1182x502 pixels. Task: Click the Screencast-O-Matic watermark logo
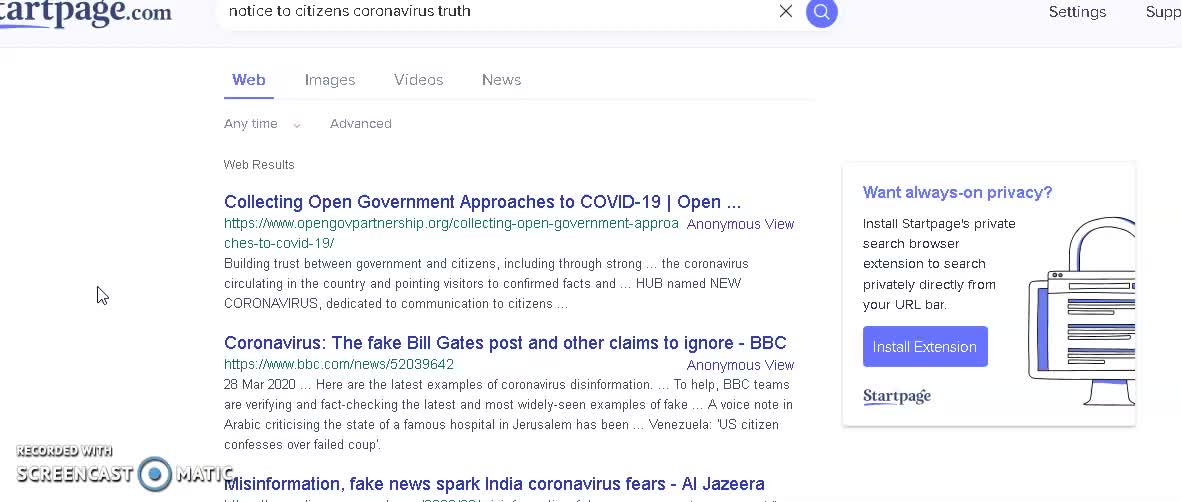tap(124, 467)
